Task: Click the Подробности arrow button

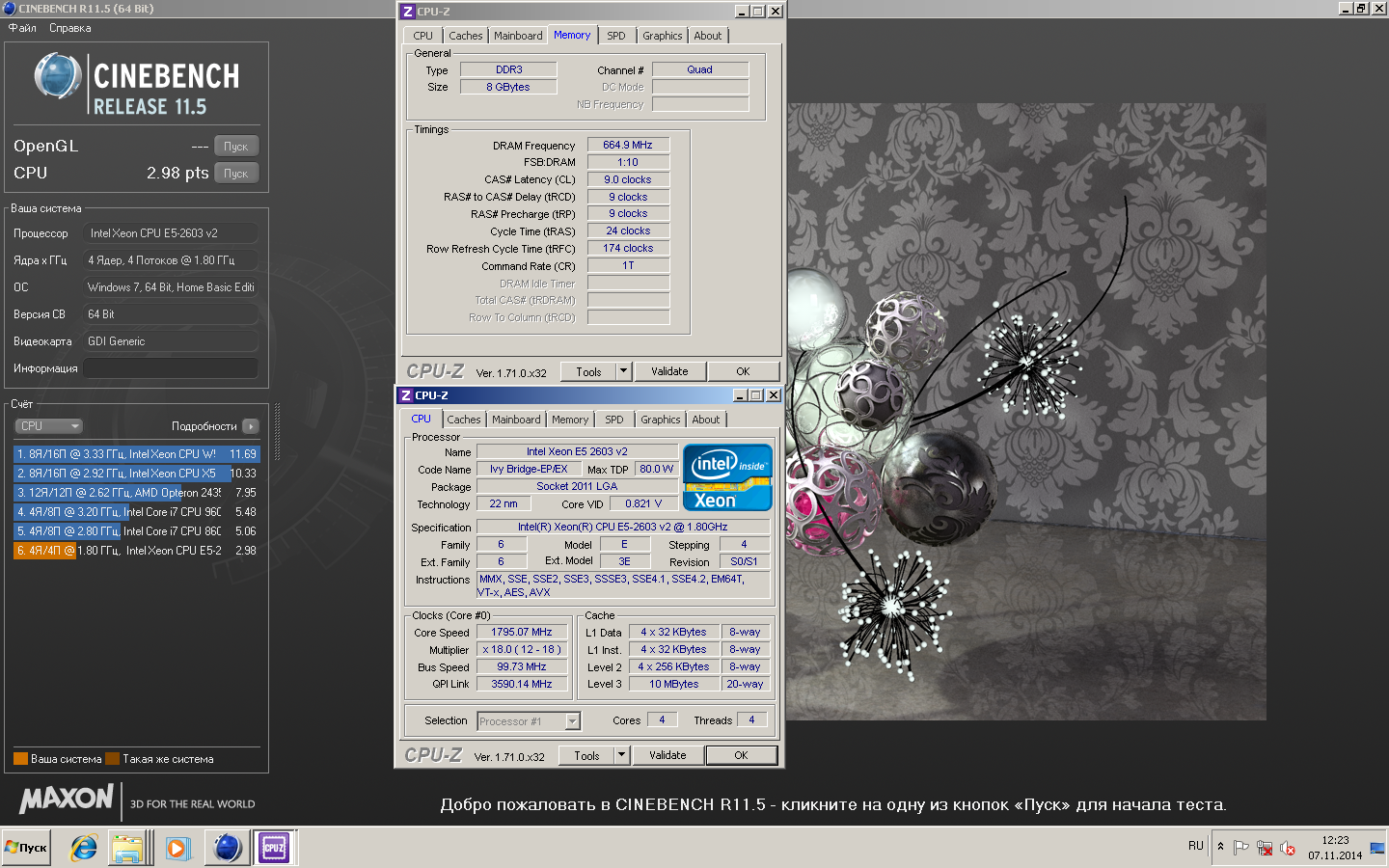Action: (x=251, y=426)
